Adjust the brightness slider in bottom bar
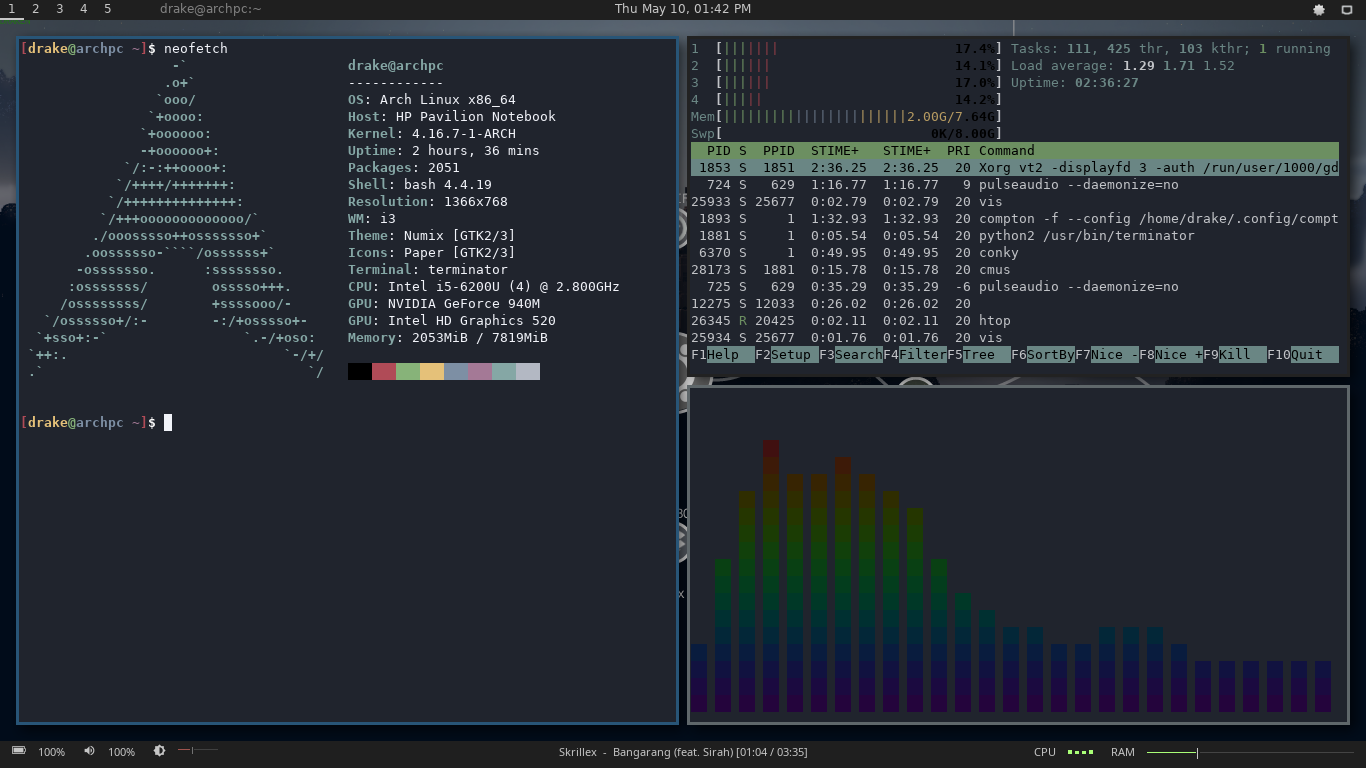 [198, 750]
